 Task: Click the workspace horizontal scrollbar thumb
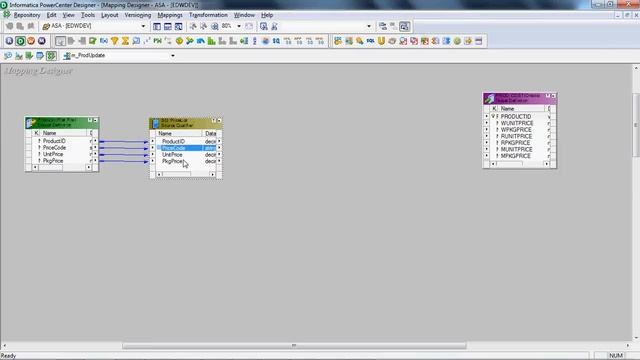point(294,346)
